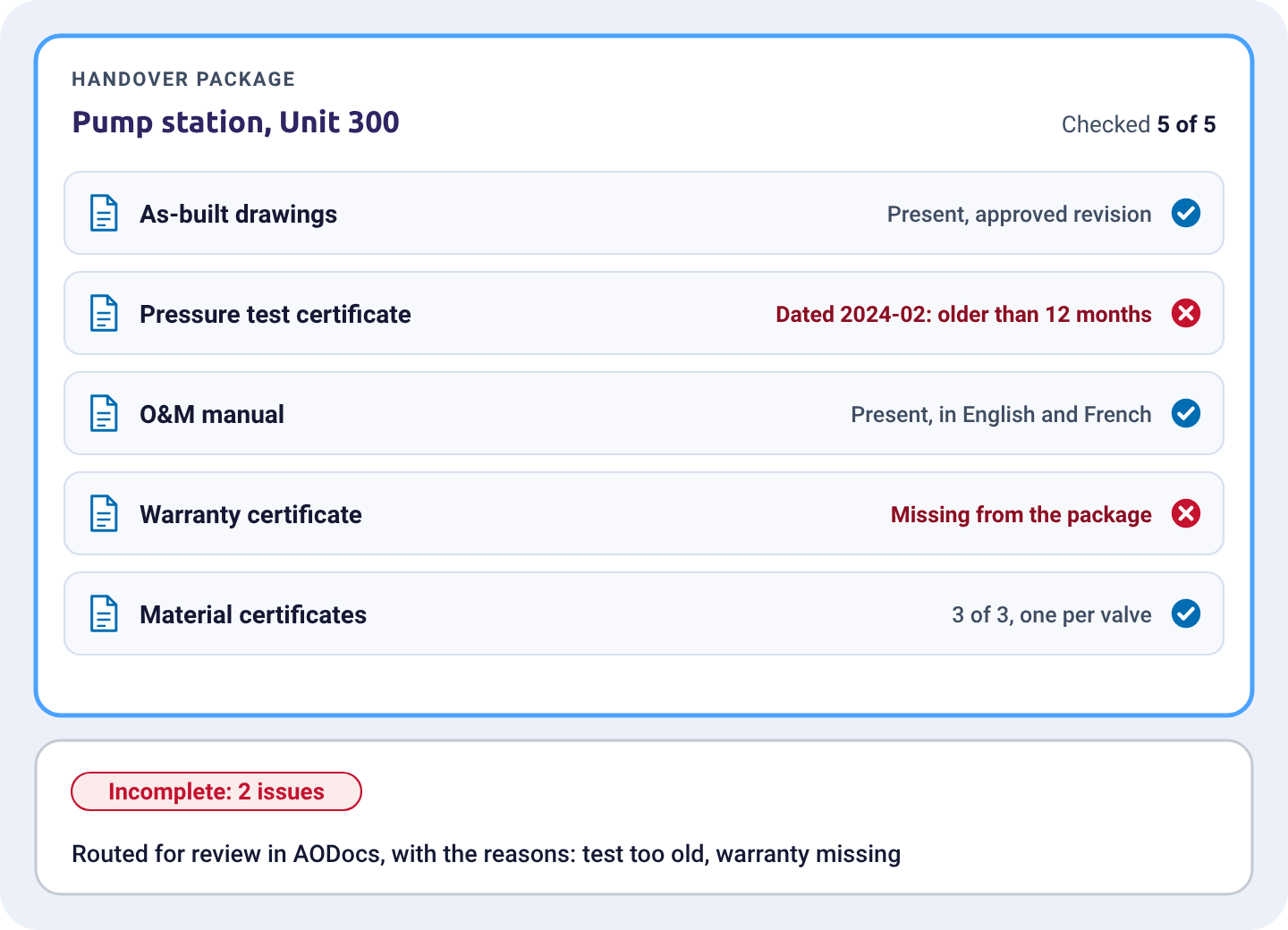Click the 'Pump station, Unit 300' heading
This screenshot has height=930, width=1288.
click(235, 123)
